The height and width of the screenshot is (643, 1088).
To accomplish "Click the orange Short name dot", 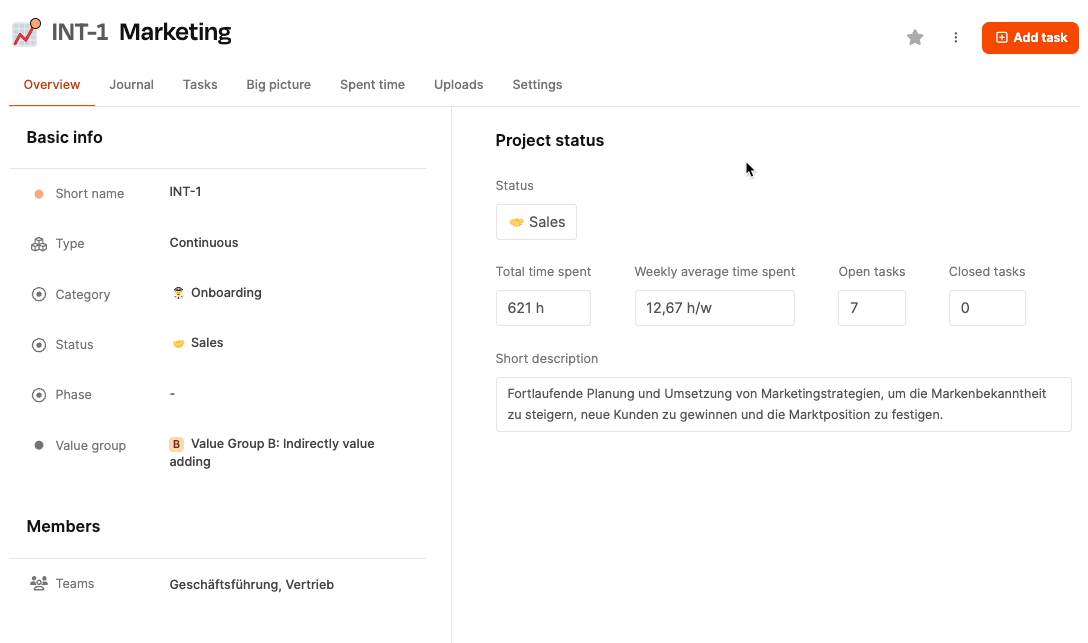I will (x=39, y=194).
